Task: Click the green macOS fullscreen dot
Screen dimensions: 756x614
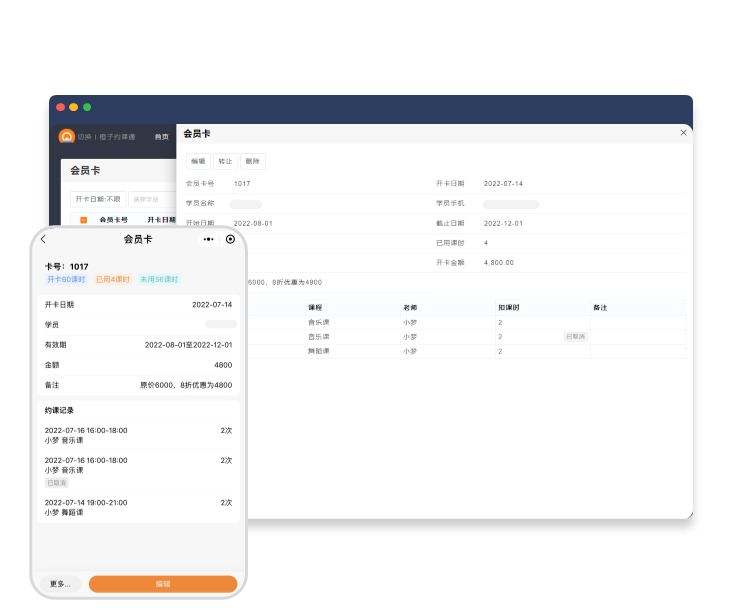Action: pyautogui.click(x=87, y=107)
